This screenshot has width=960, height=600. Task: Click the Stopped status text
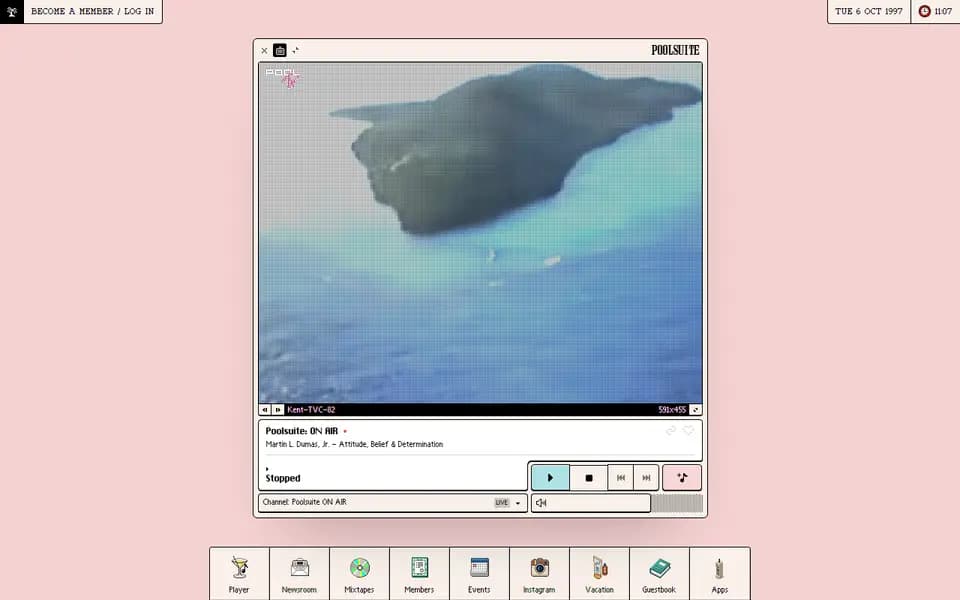283,478
